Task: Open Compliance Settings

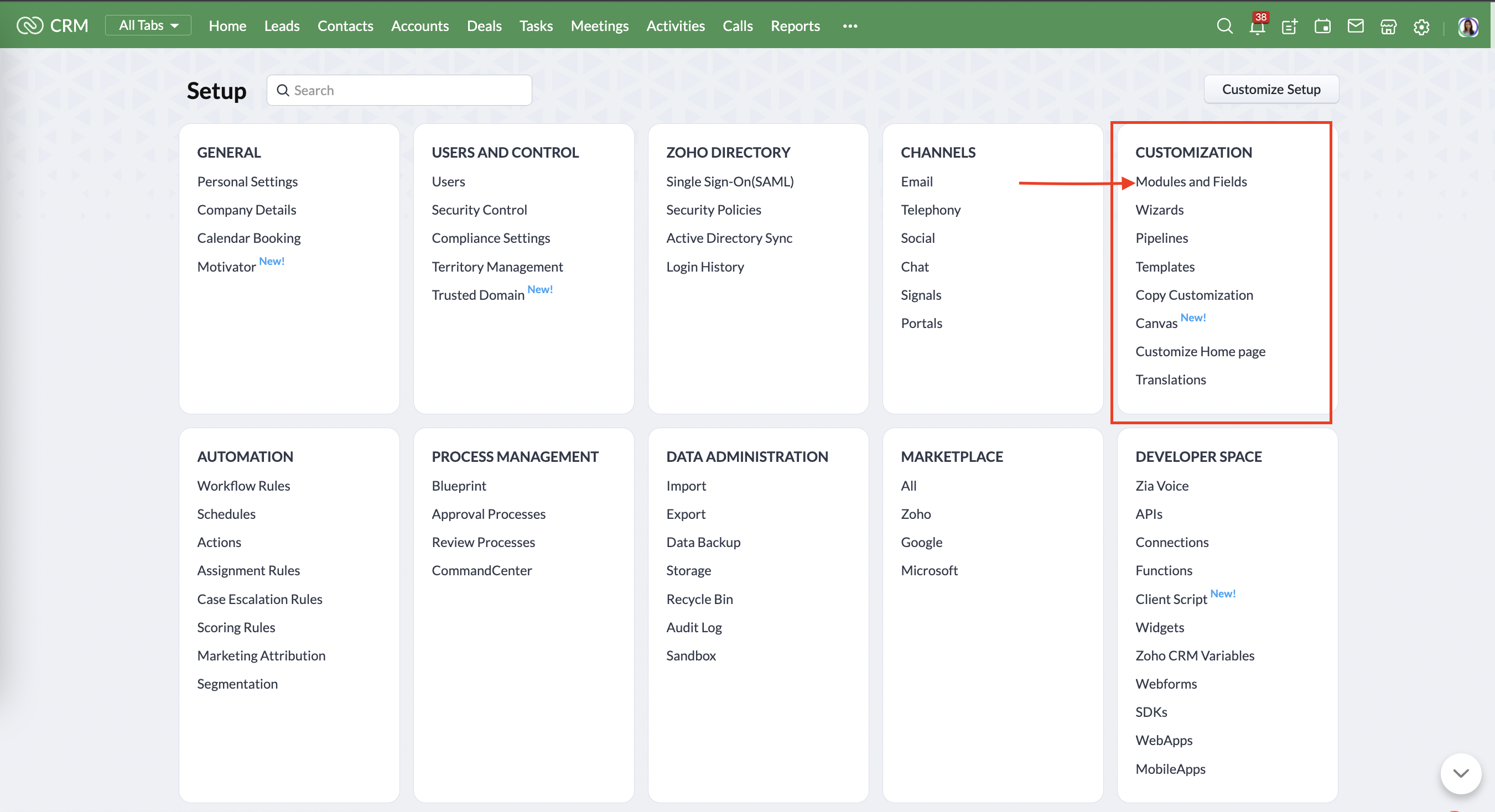Action: 491,238
